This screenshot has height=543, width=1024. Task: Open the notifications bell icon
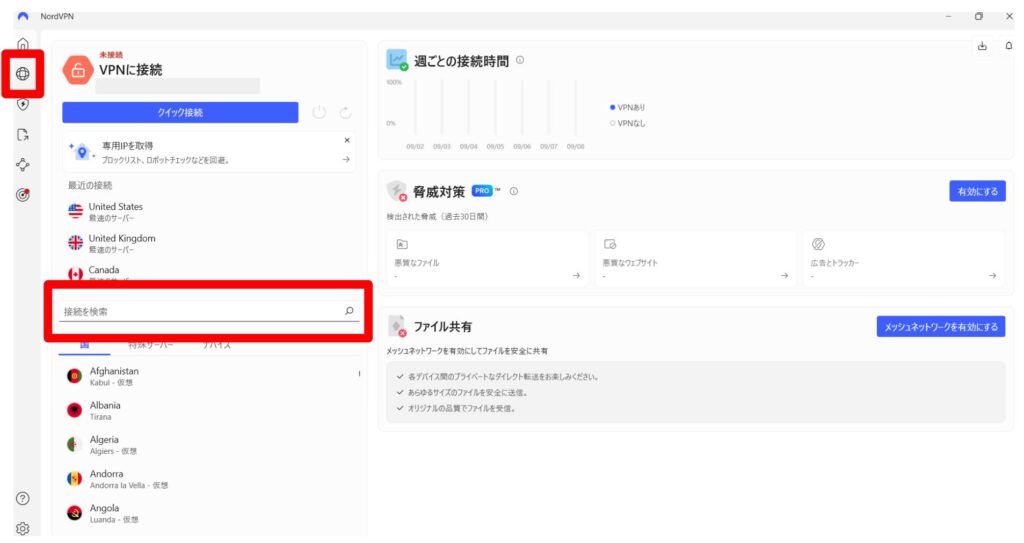click(1009, 46)
